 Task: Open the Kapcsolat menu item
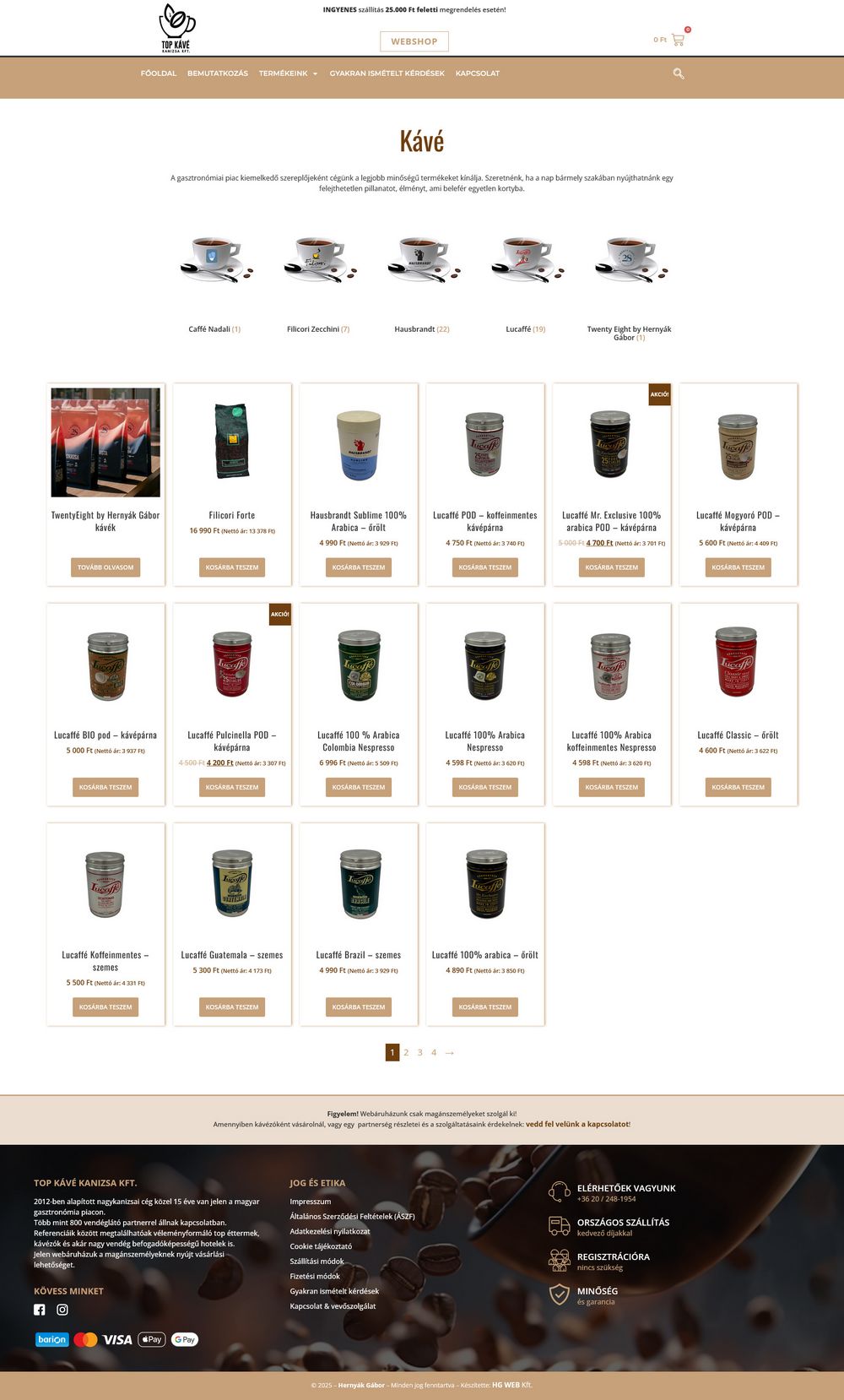pyautogui.click(x=478, y=73)
